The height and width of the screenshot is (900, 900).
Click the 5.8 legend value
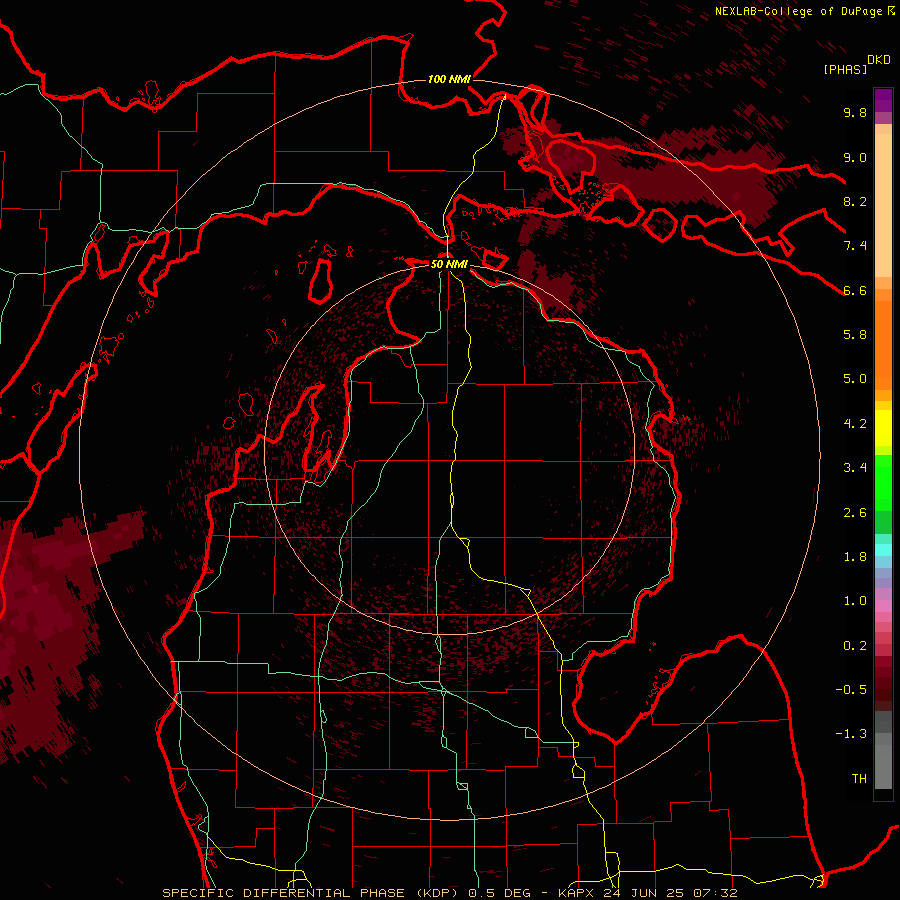[855, 334]
